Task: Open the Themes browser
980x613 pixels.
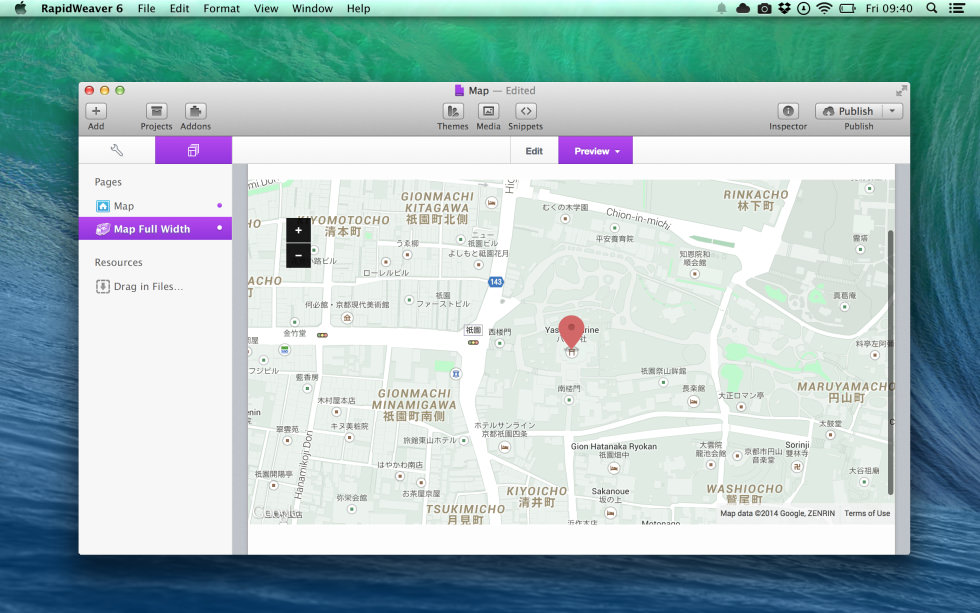Action: click(452, 111)
